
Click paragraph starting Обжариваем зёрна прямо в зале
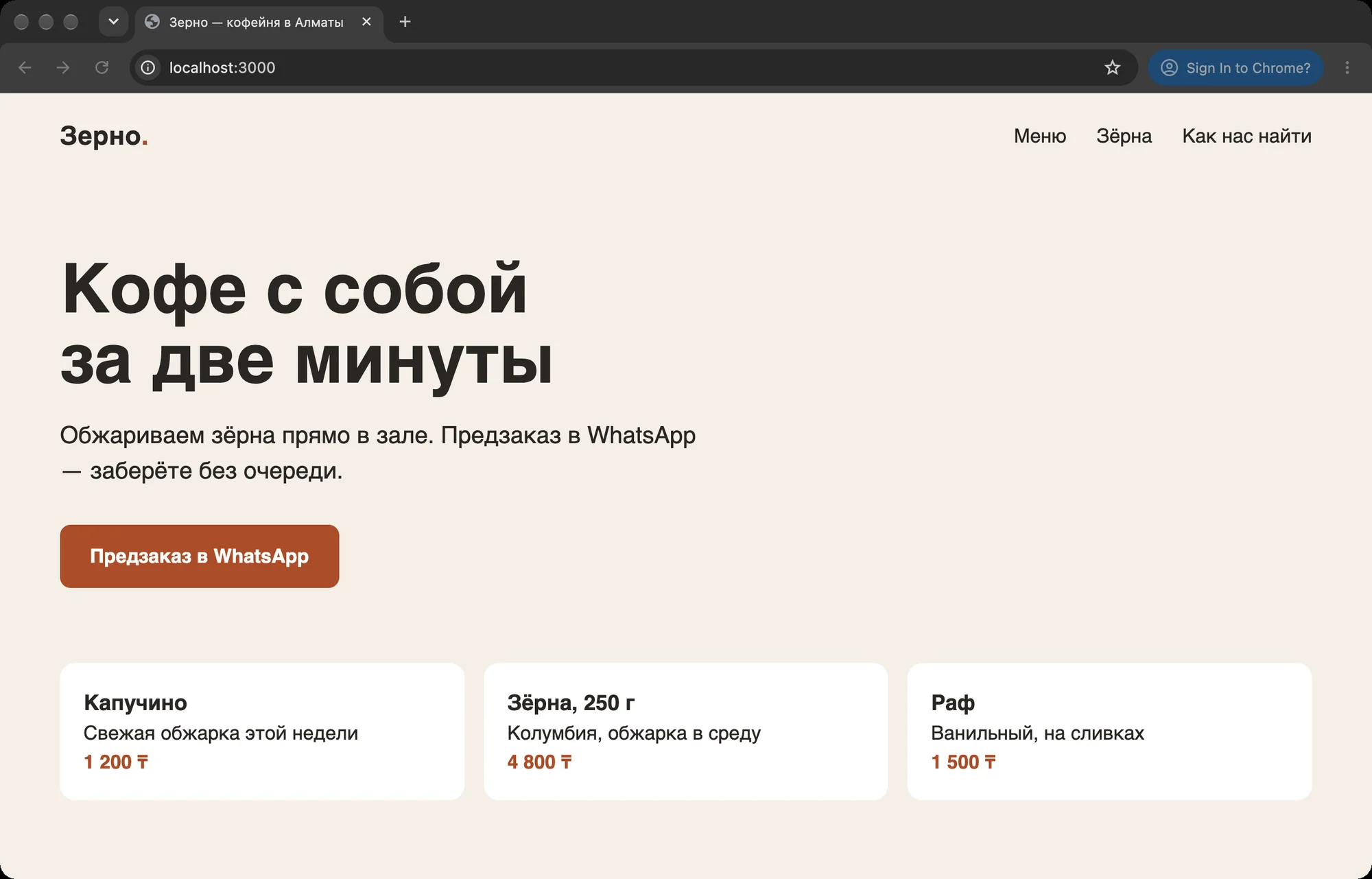tap(378, 453)
